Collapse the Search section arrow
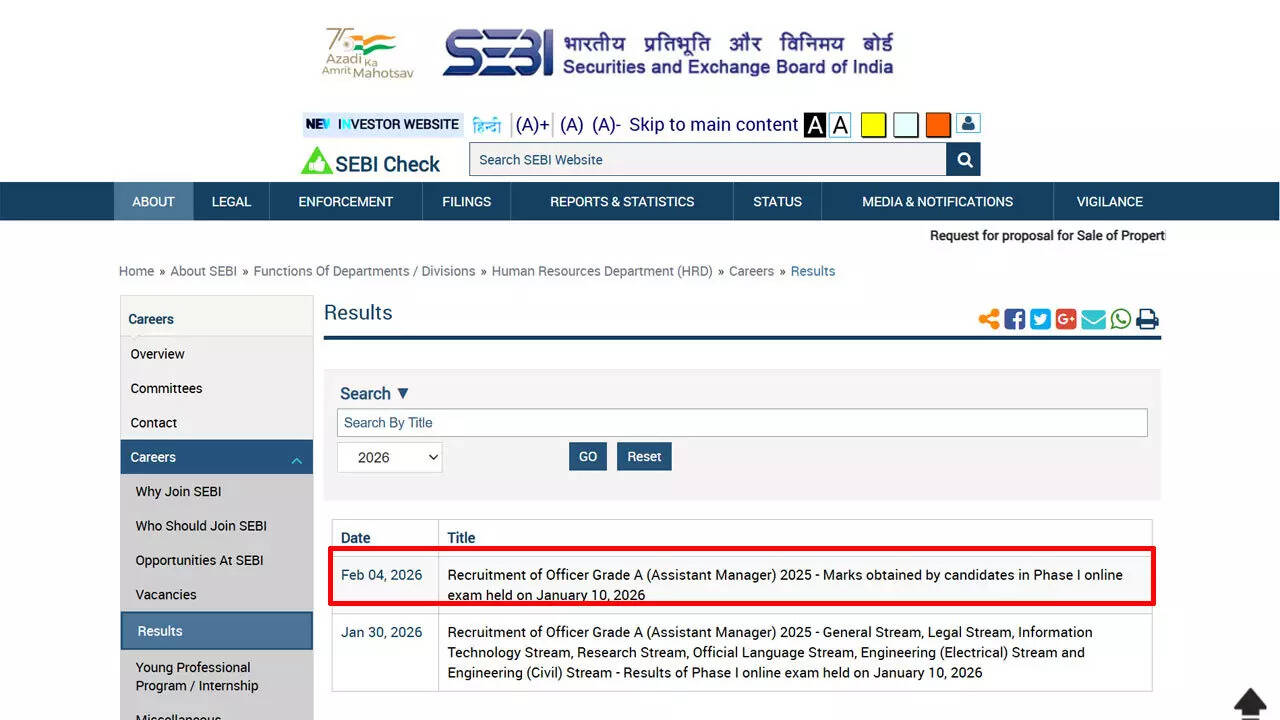This screenshot has height=720, width=1280. [403, 393]
